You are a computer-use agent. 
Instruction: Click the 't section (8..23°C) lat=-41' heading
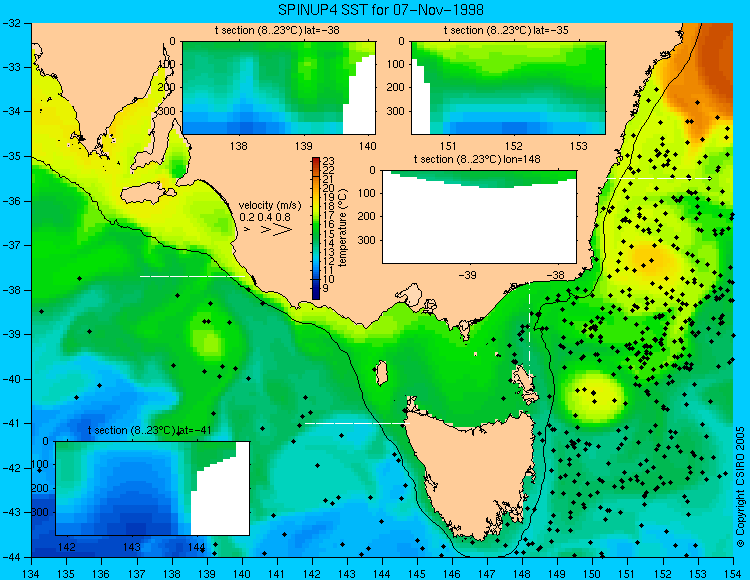tap(150, 430)
